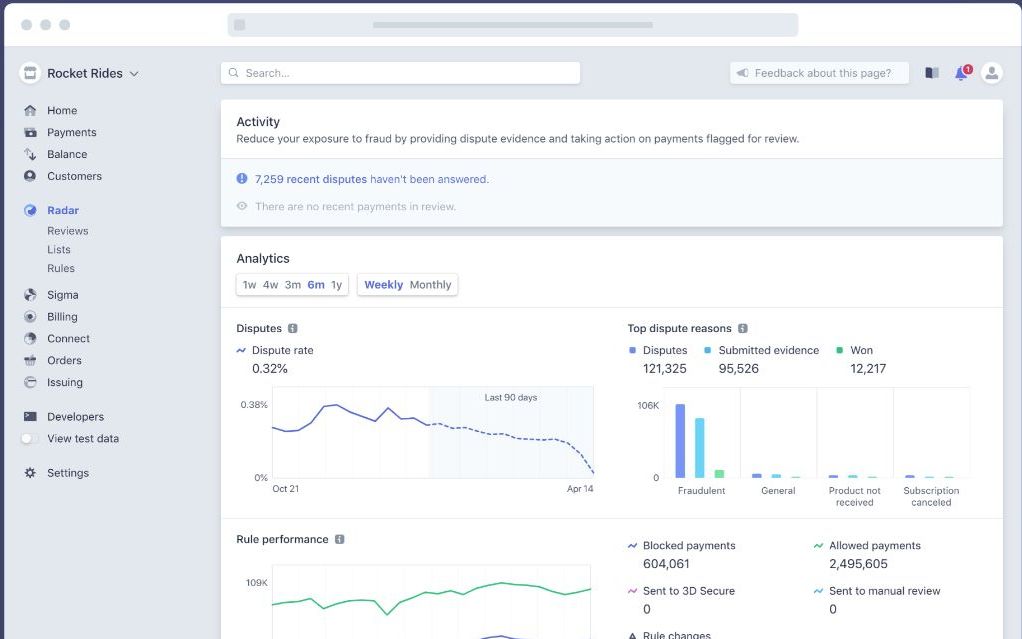Open the documentation book icon
This screenshot has width=1022, height=639.
(x=932, y=73)
